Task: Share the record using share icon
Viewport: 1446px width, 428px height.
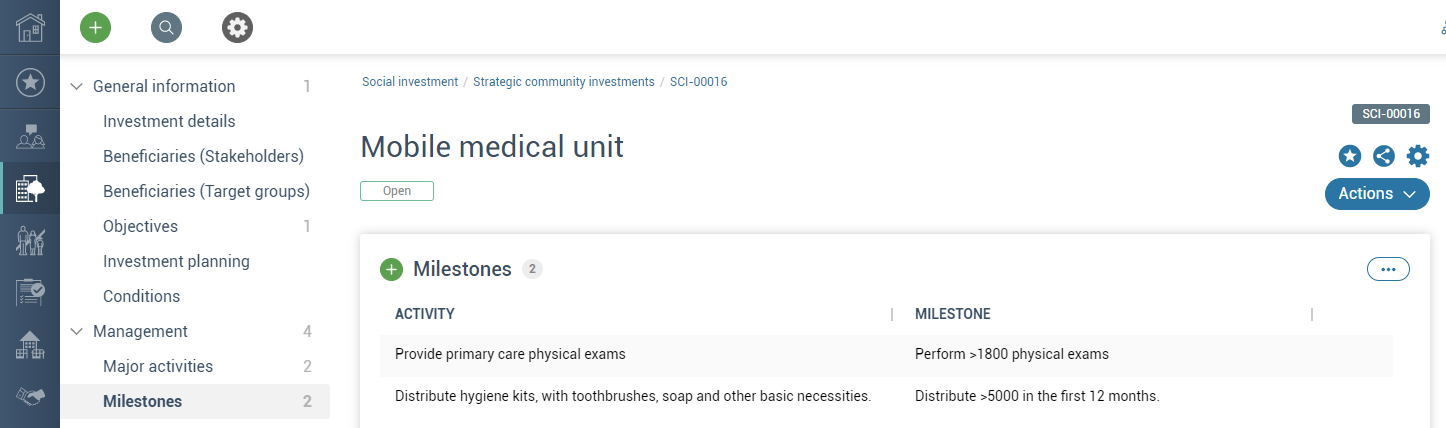Action: (1384, 156)
